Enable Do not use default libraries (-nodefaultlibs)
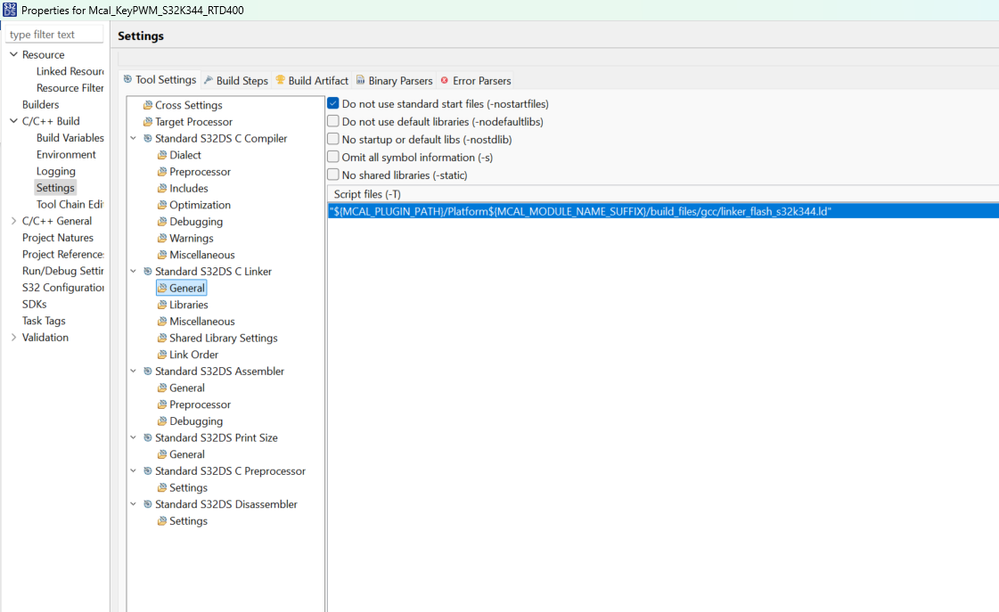The height and width of the screenshot is (612, 999). [333, 121]
